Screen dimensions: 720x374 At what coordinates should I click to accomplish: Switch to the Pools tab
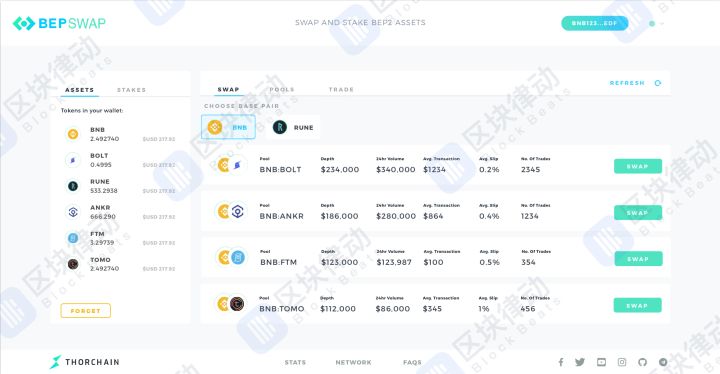pyautogui.click(x=282, y=90)
